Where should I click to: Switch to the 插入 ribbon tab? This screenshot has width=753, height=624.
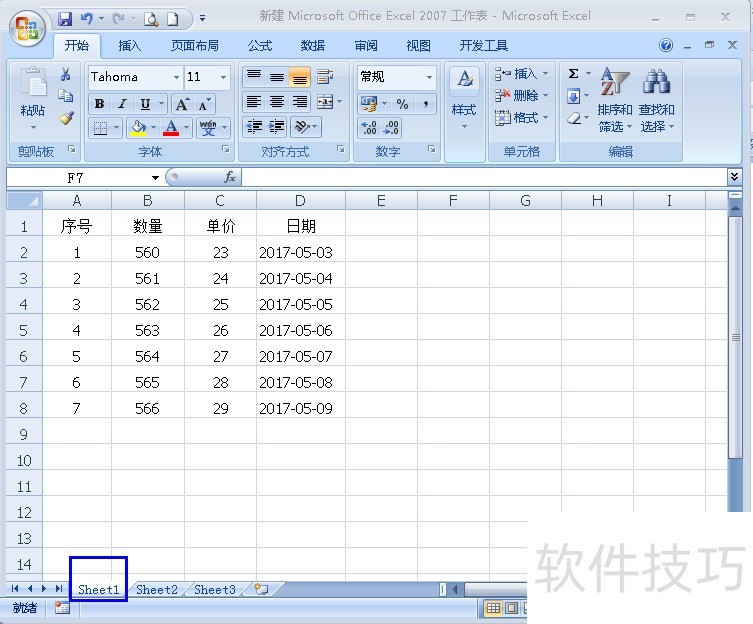pyautogui.click(x=130, y=46)
